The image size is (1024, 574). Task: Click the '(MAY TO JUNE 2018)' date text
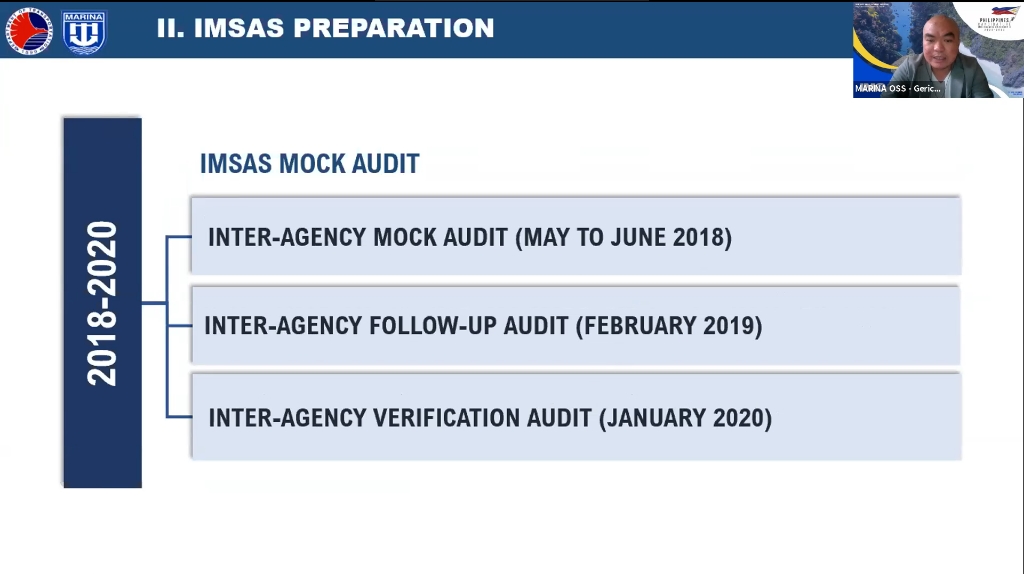(624, 237)
